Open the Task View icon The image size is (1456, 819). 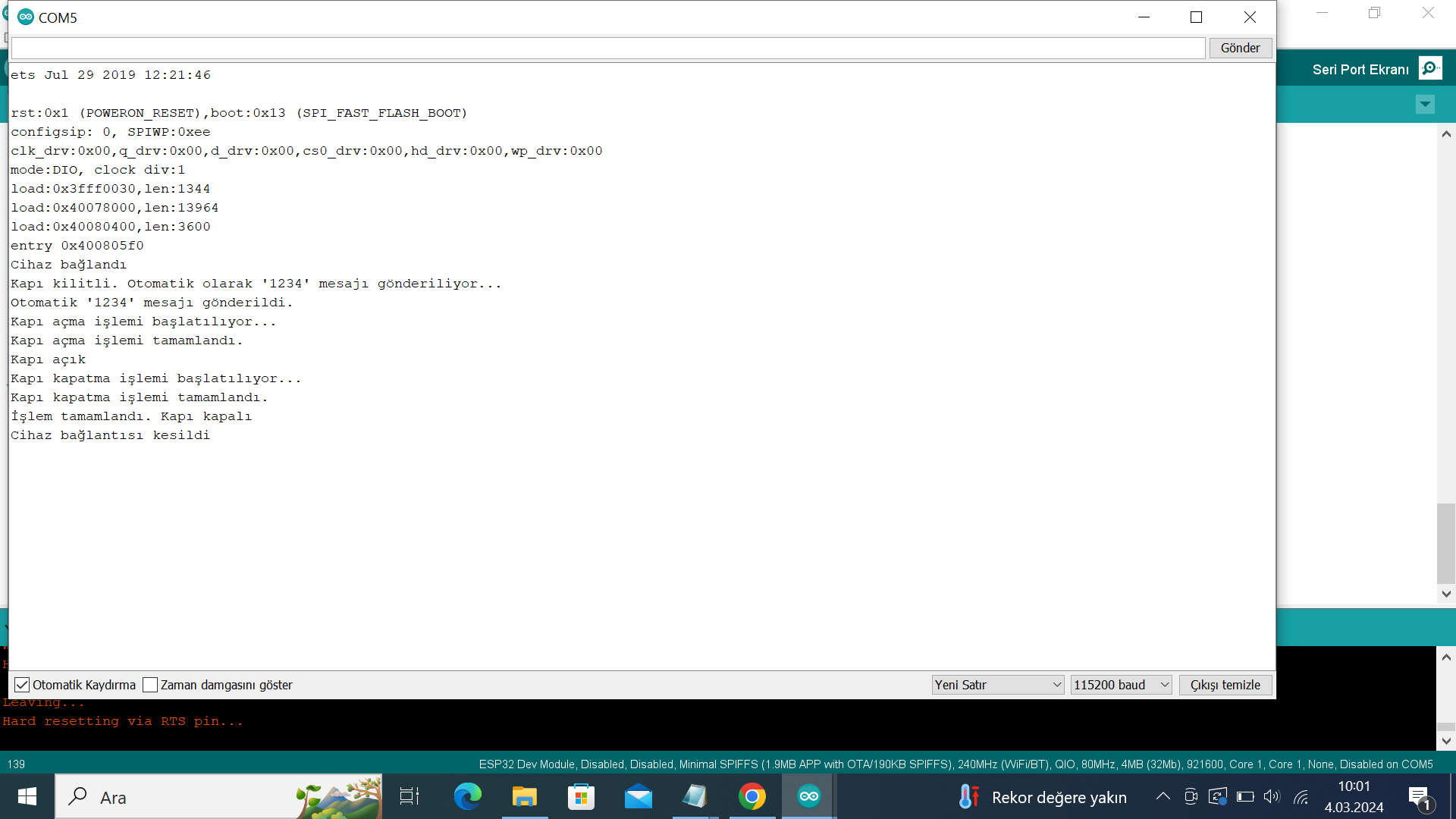409,797
